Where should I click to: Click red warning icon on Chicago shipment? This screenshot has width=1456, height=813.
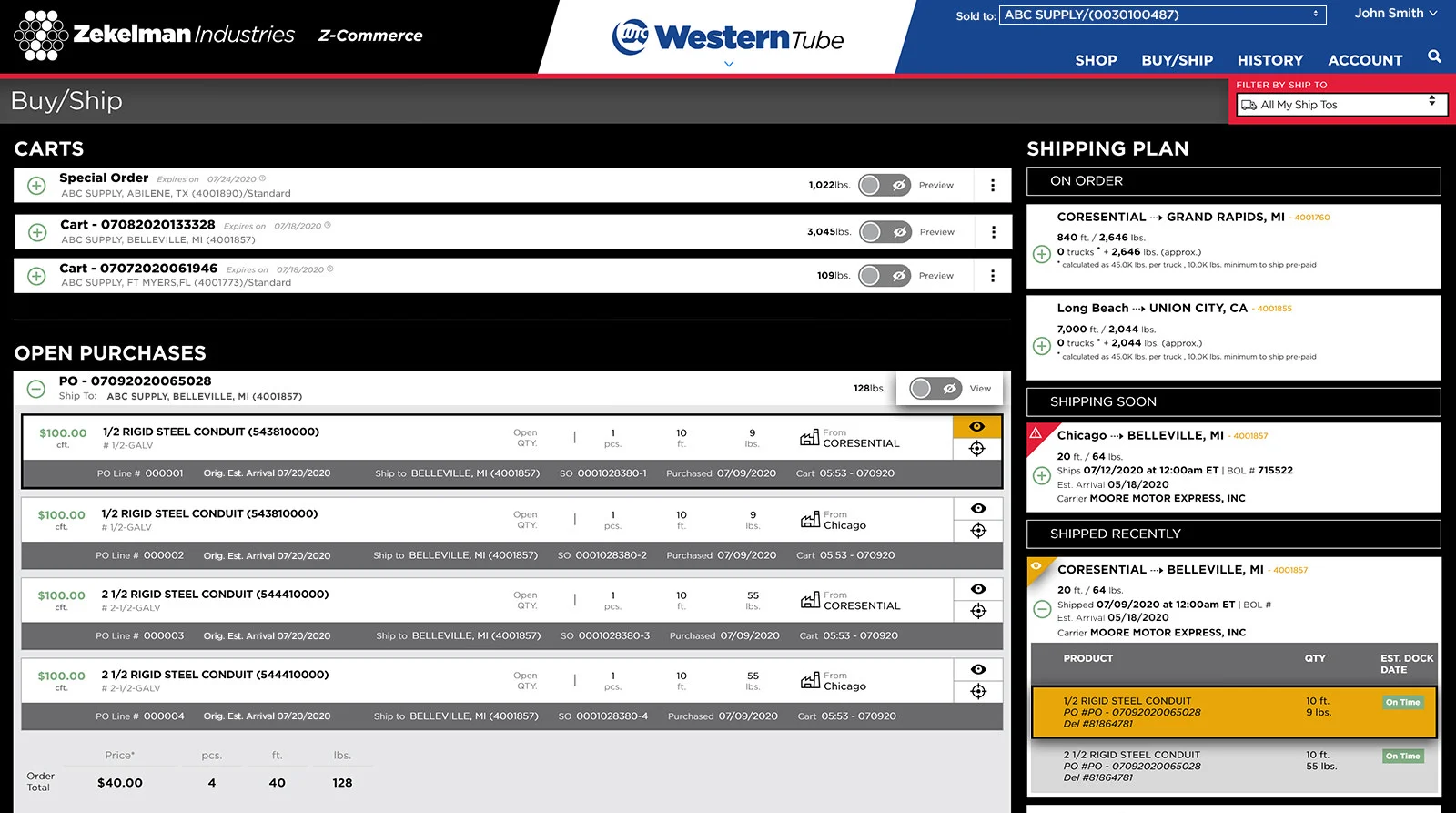click(x=1036, y=433)
